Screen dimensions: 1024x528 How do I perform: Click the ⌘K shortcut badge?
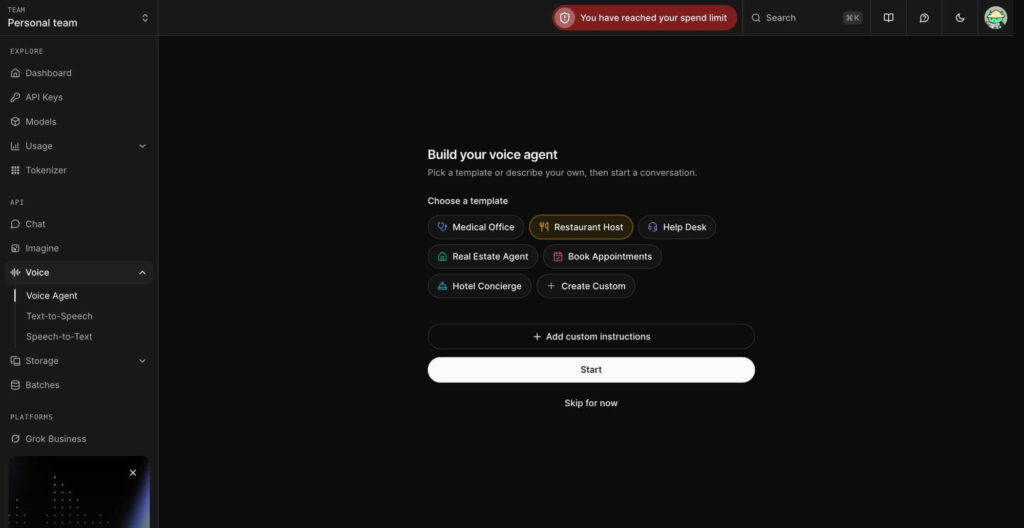852,18
